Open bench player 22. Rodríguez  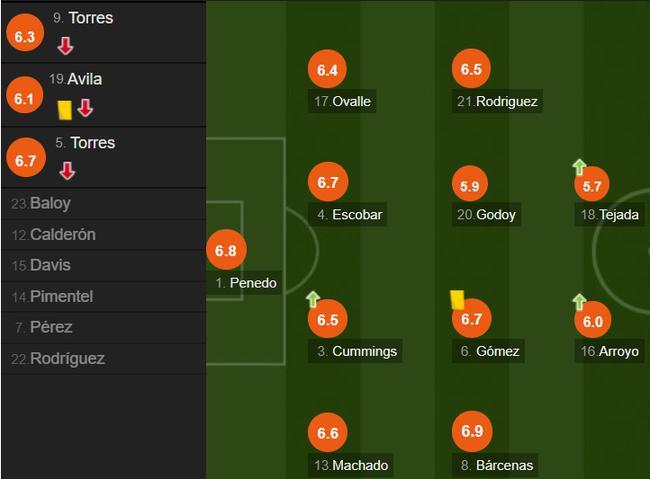click(x=104, y=359)
